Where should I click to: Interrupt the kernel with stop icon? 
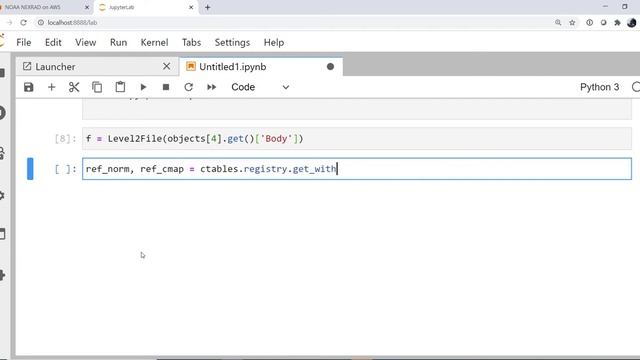[166, 87]
